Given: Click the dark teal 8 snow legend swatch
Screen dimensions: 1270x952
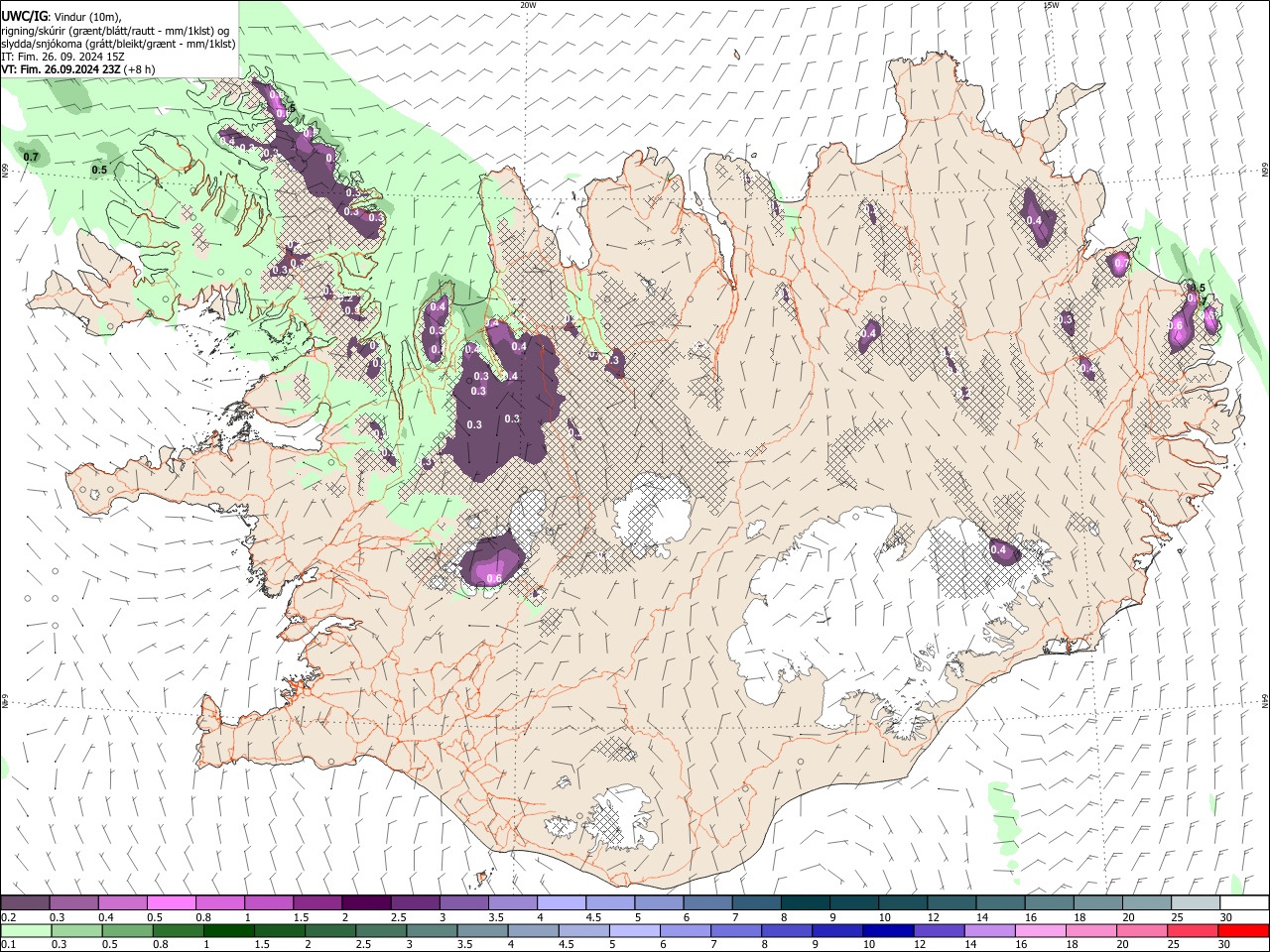Looking at the screenshot, I should pyautogui.click(x=805, y=903).
